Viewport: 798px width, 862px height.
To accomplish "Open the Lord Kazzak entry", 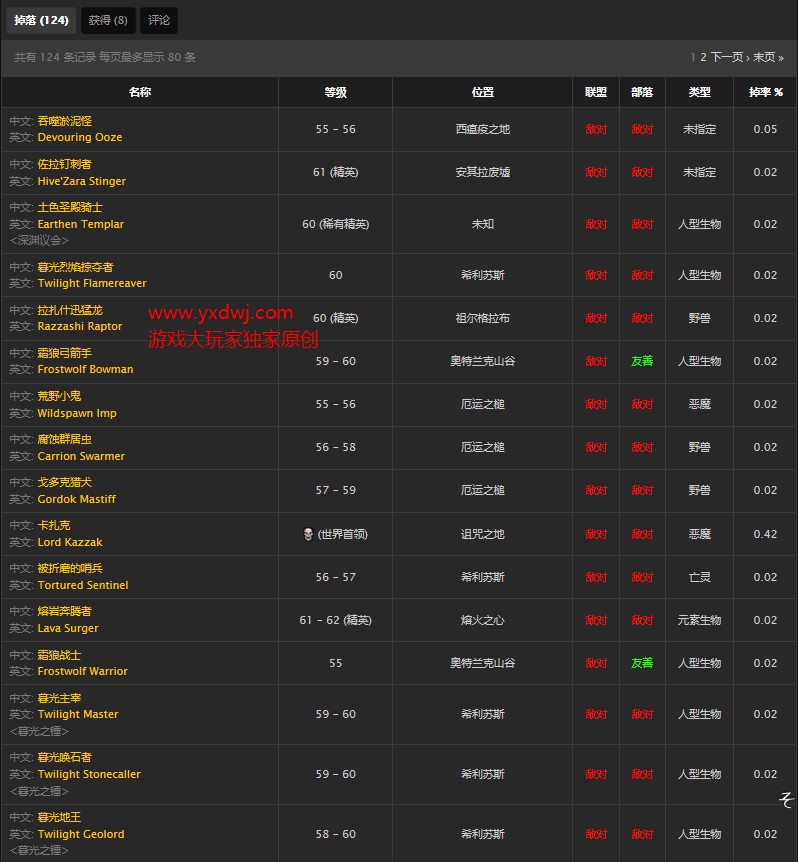I will point(70,543).
